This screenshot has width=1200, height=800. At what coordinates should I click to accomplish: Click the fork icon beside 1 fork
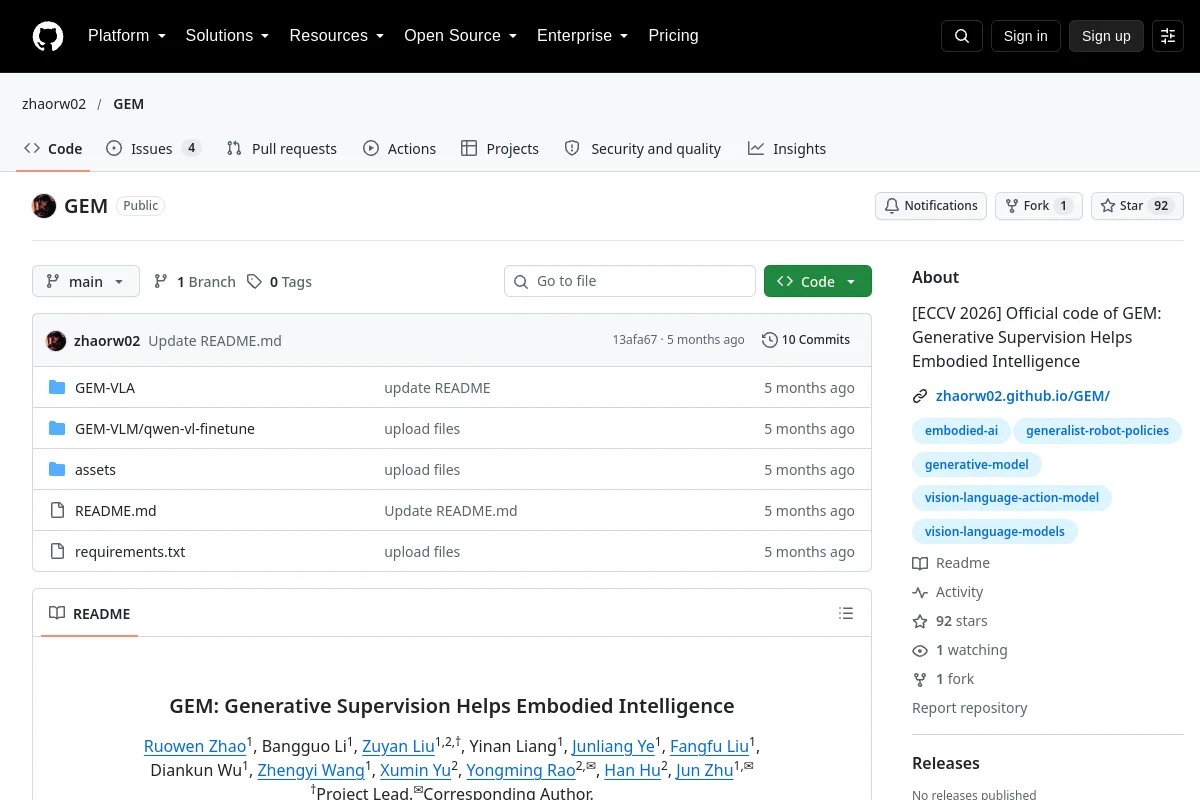click(920, 679)
